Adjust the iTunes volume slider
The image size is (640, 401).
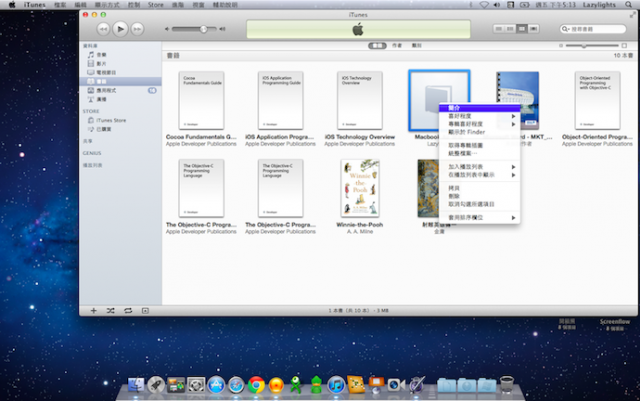pyautogui.click(x=194, y=29)
